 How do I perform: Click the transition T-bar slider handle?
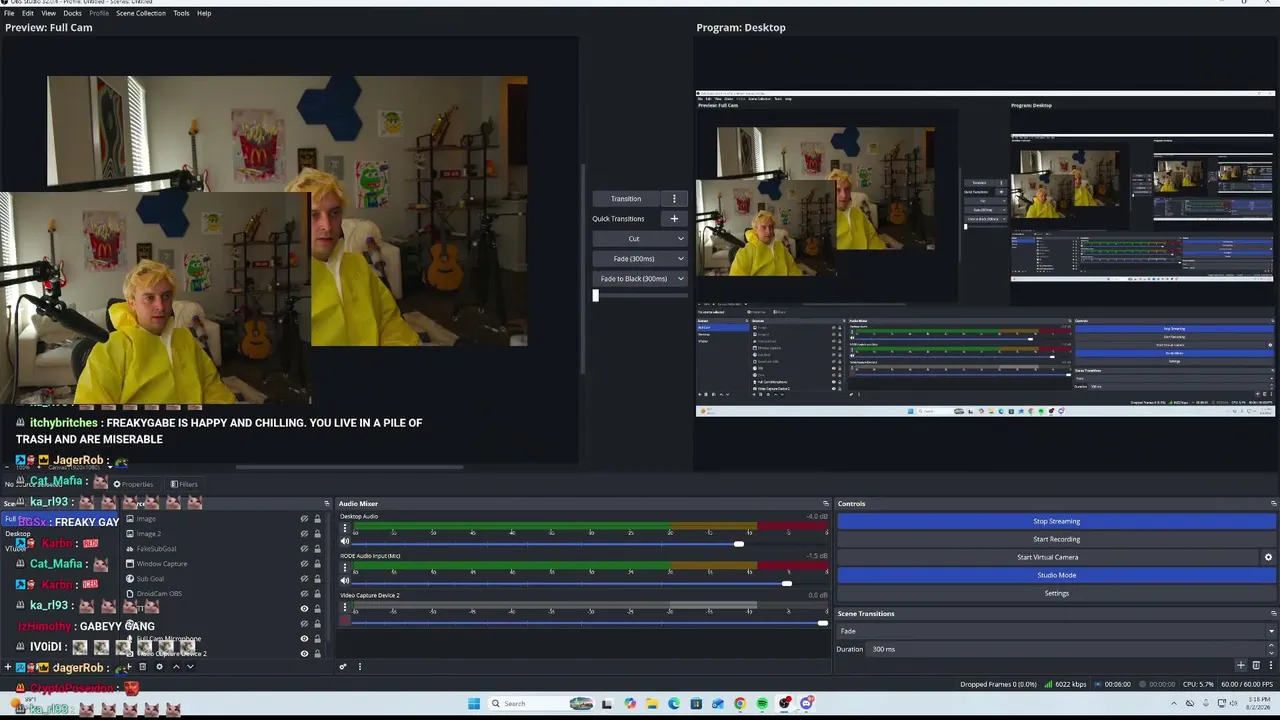(x=595, y=295)
